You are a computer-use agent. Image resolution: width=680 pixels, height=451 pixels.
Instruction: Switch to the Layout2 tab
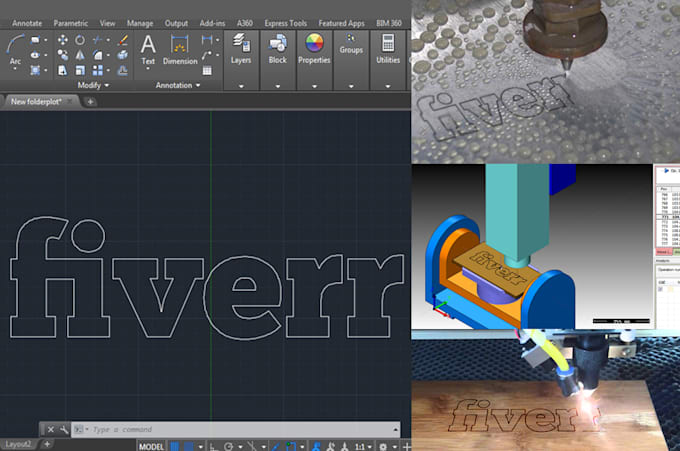[18, 444]
